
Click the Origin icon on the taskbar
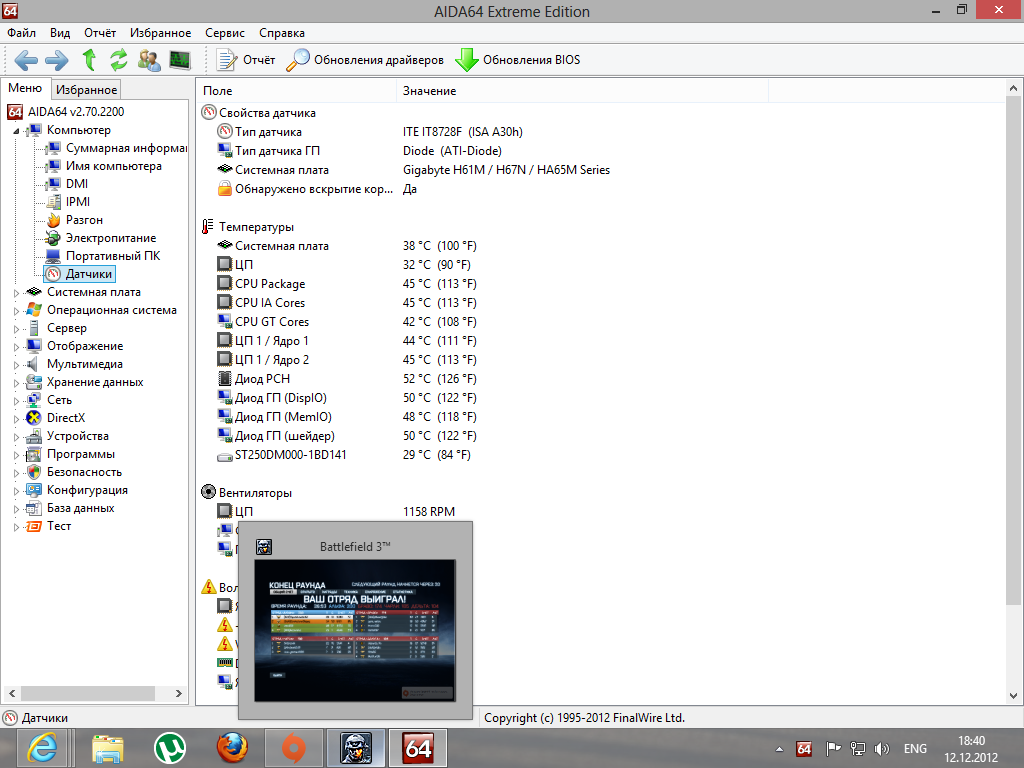click(293, 748)
